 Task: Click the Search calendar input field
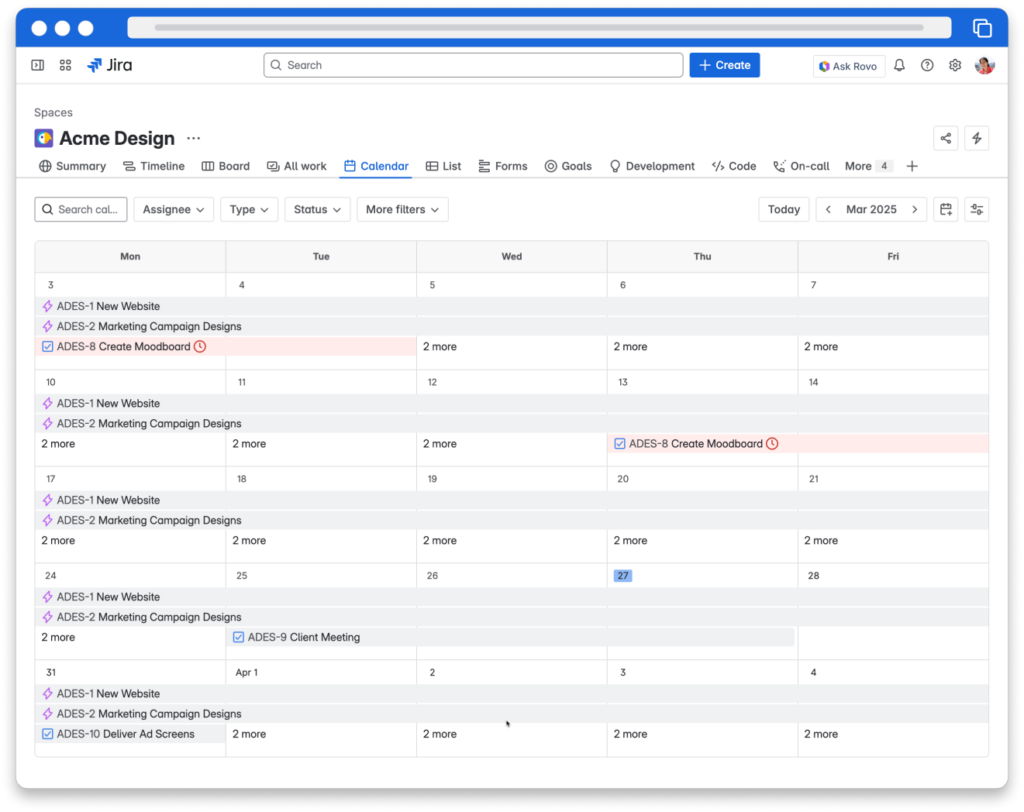click(81, 210)
